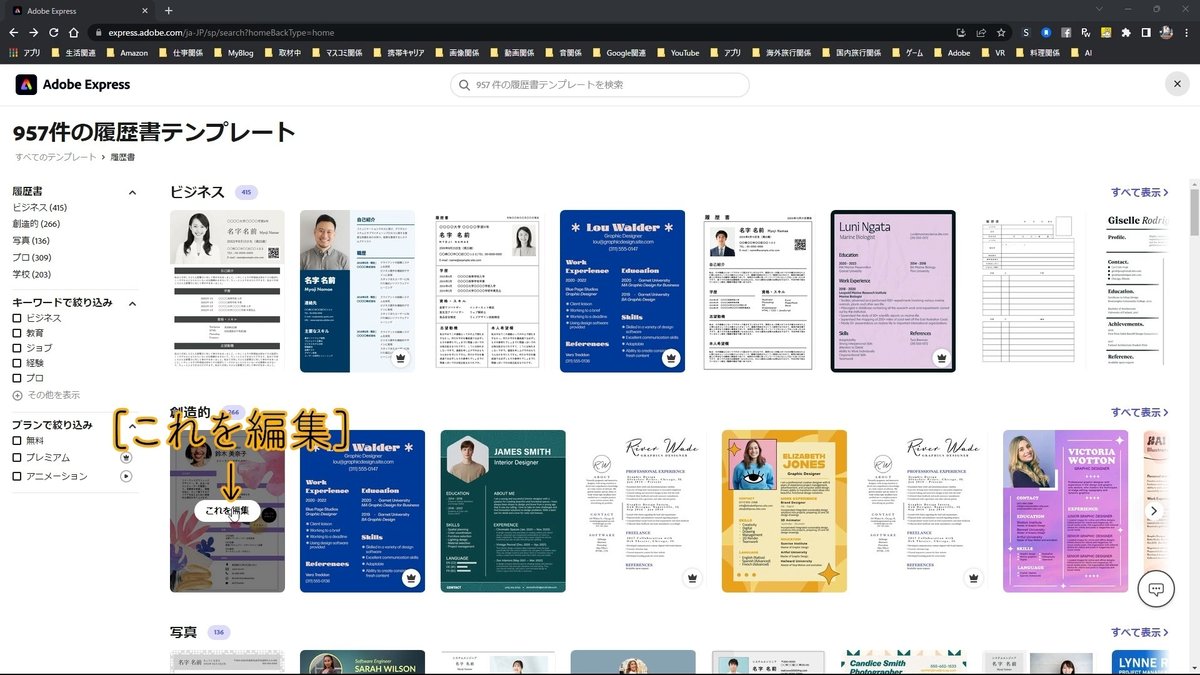The width and height of the screenshot is (1200, 675).
Task: Open the Chrome side panel icon
Action: click(x=1146, y=32)
